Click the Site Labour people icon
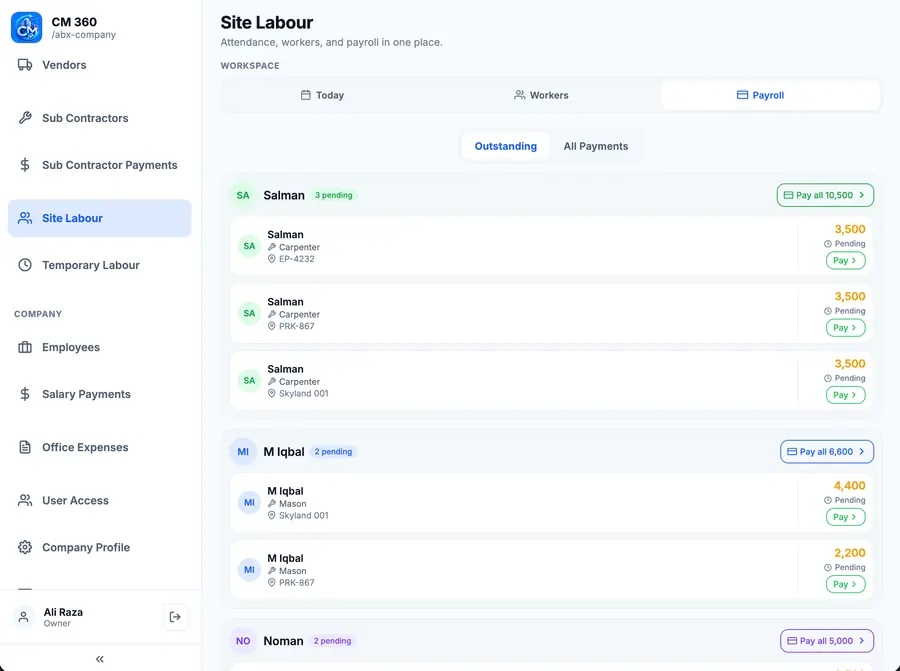The image size is (900, 671). coord(25,218)
